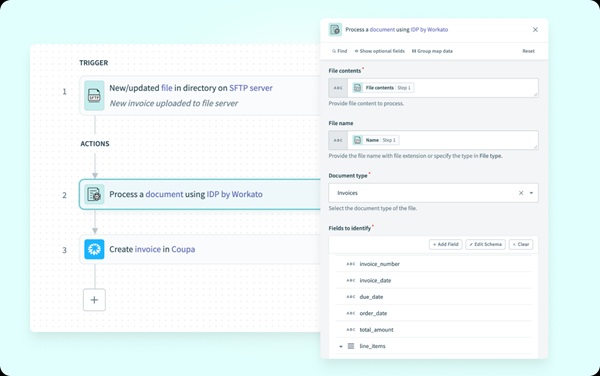Viewport: 600px width, 376px height.
Task: Click the document link in panel header
Action: pyautogui.click(x=382, y=29)
